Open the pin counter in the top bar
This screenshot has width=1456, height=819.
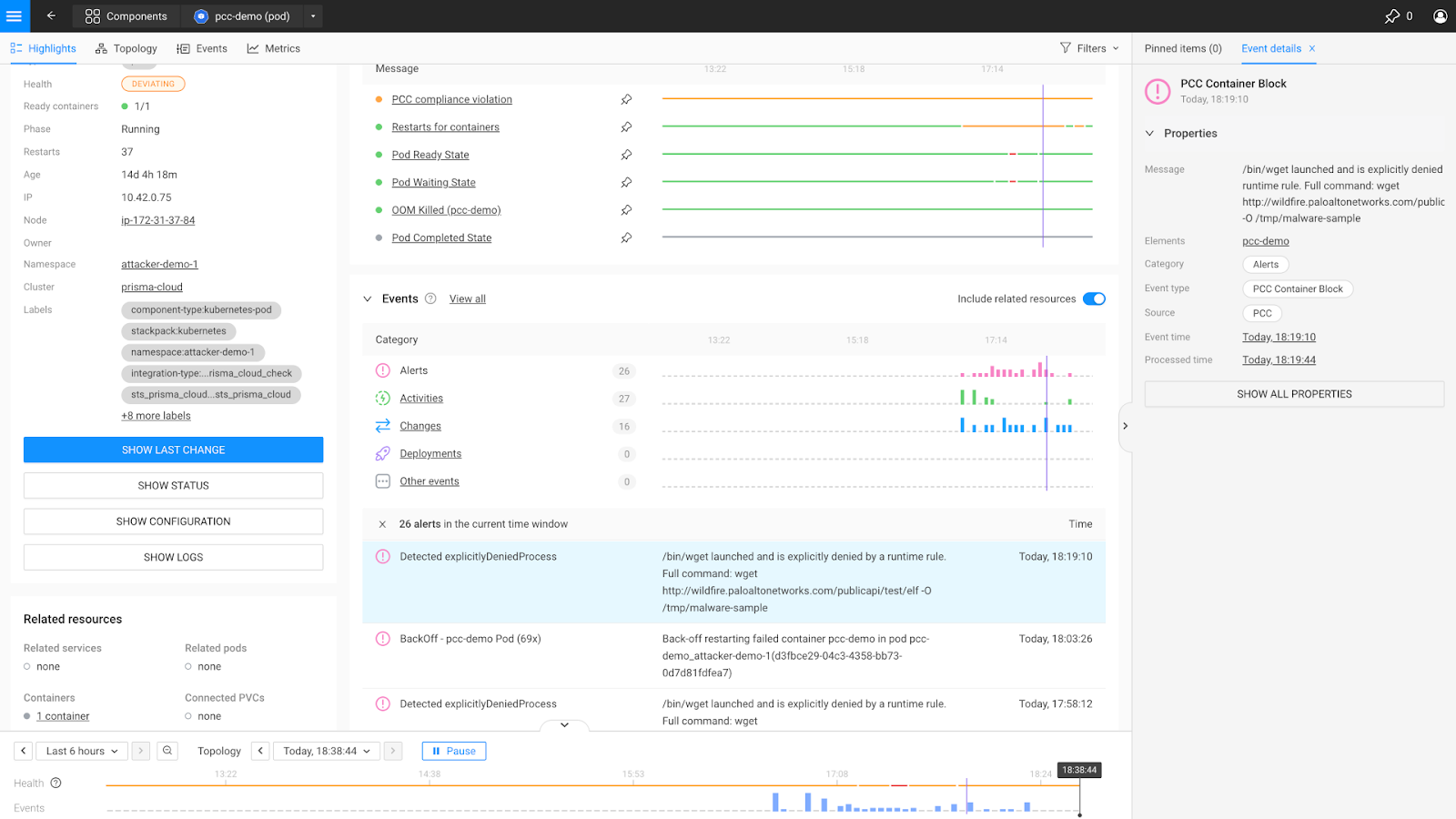point(1394,15)
